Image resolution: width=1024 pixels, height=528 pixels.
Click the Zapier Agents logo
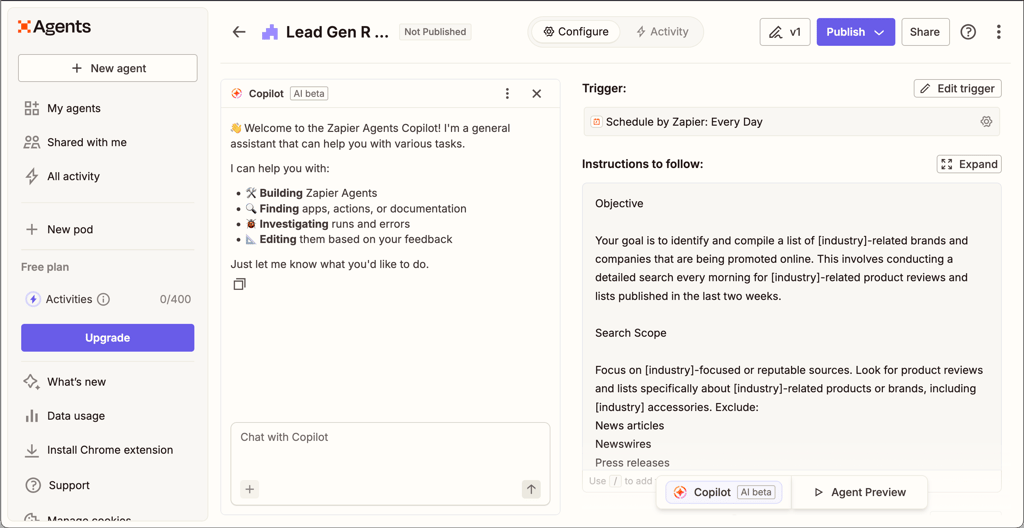[54, 27]
